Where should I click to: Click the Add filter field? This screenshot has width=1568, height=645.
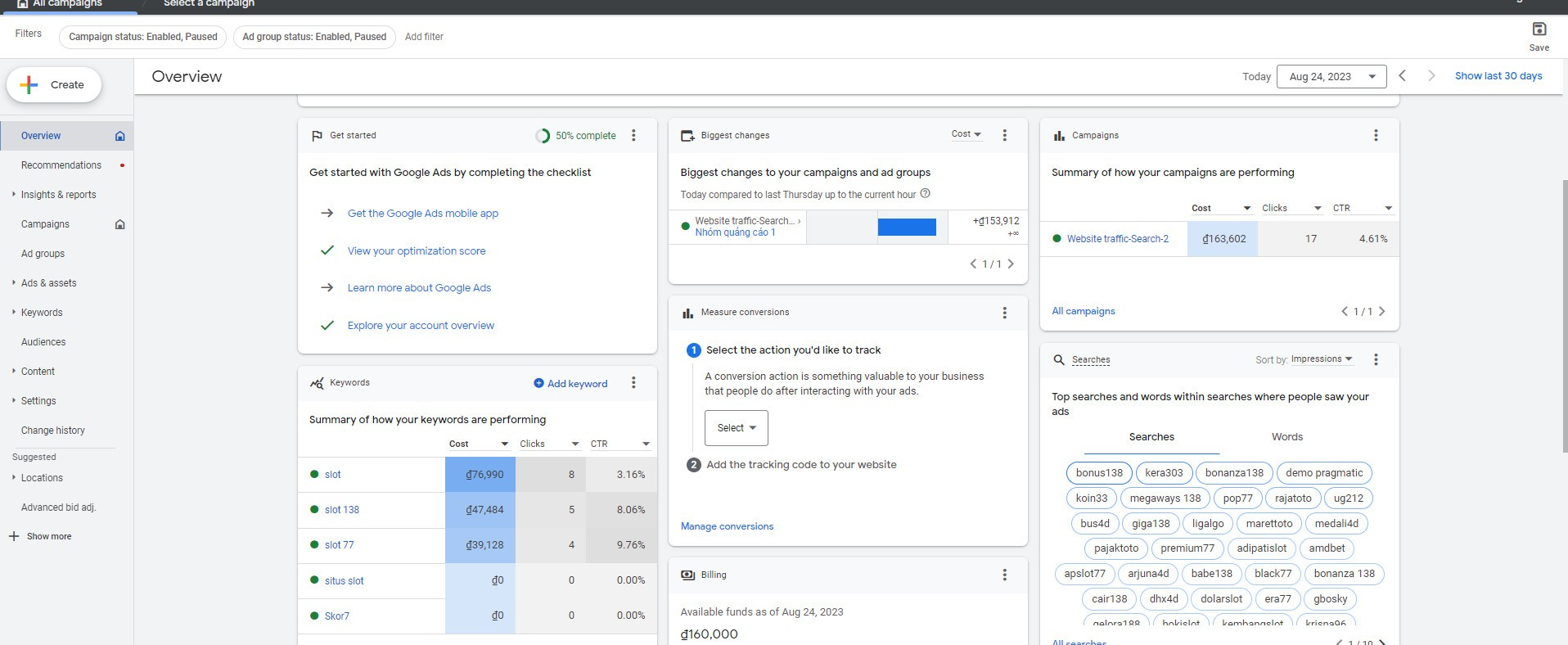tap(424, 37)
